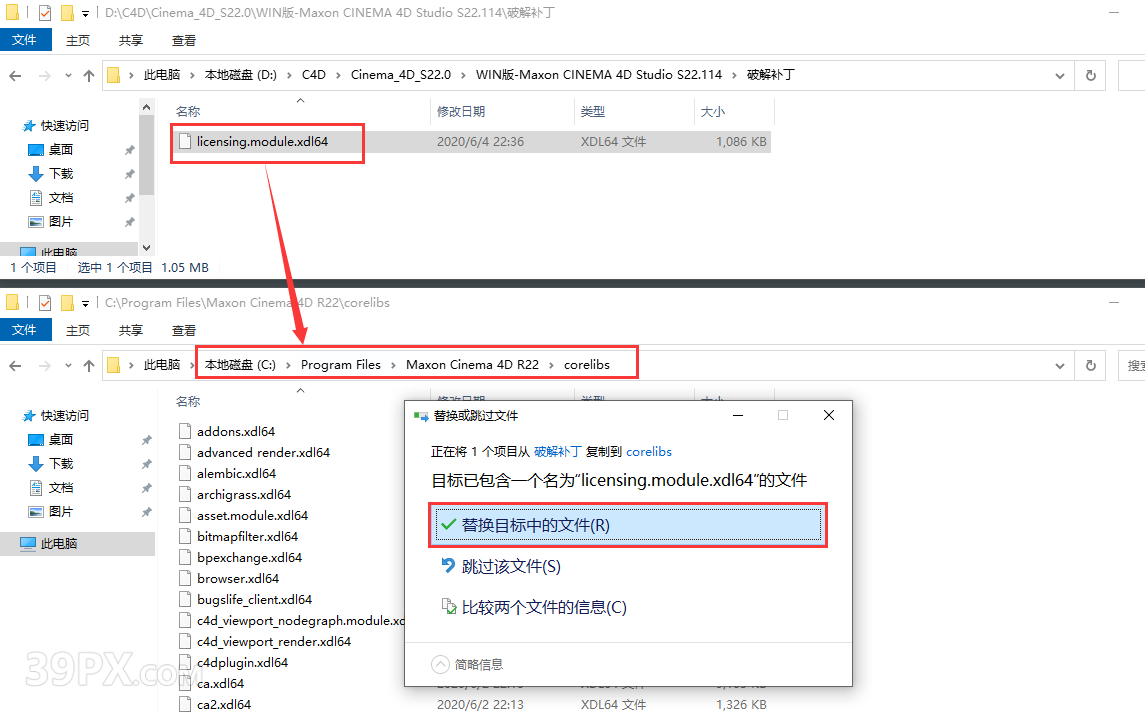
Task: Switch to 查看 tab in bottom window
Action: 184,330
